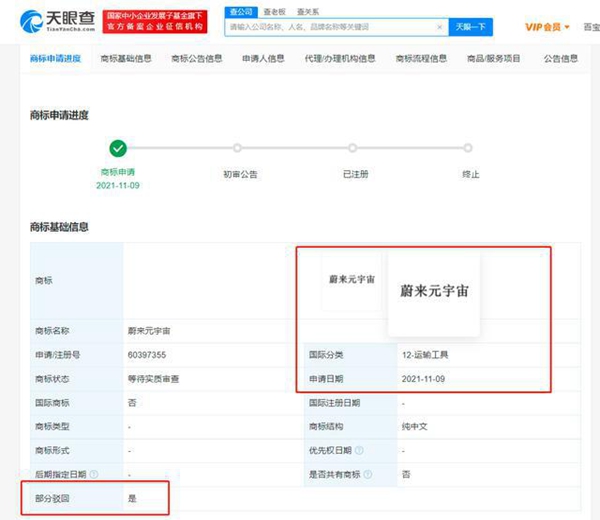This screenshot has width=600, height=520.
Task: Click the small 蔚来元宇宙 trademark thumbnail
Action: (x=352, y=280)
